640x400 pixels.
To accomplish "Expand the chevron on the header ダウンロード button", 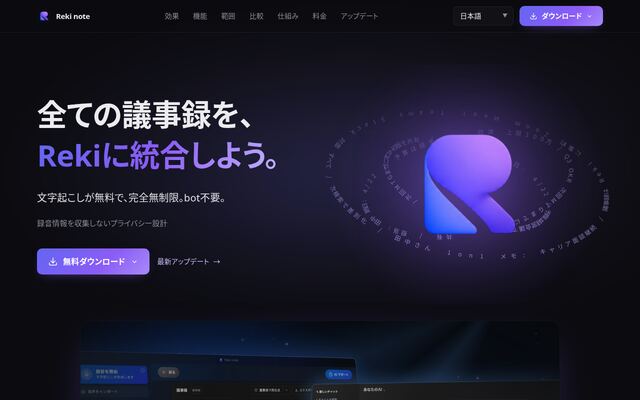I will click(589, 16).
